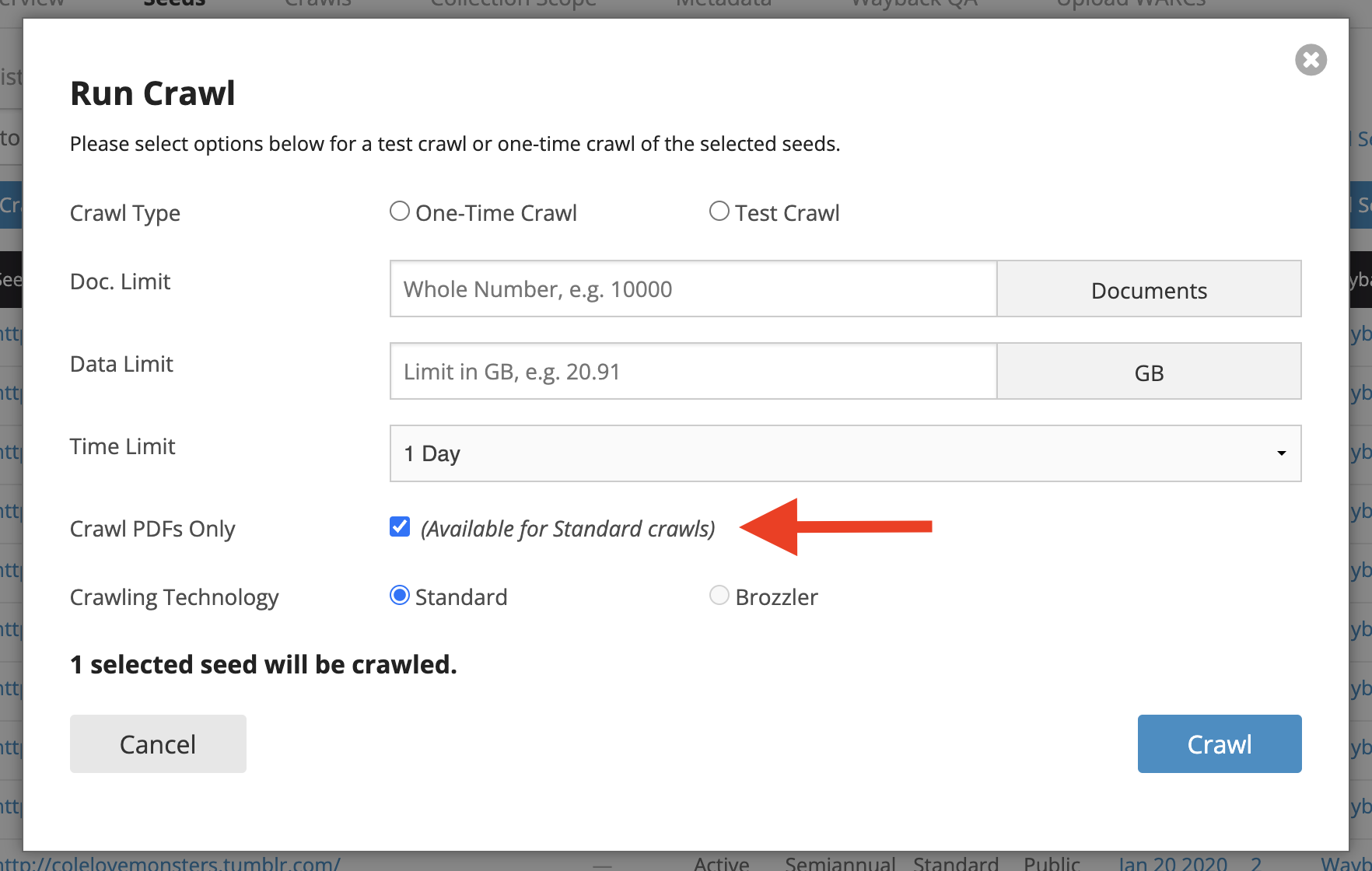Click the selected seed count message
The image size is (1372, 871).
tap(264, 665)
